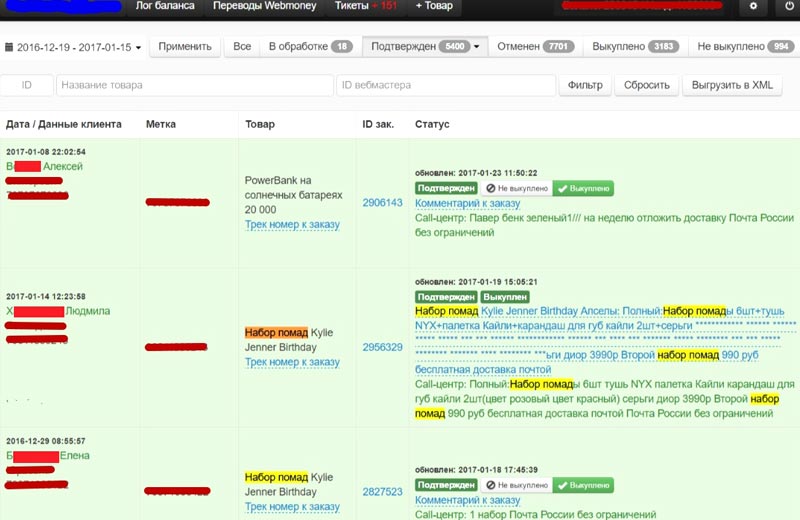Viewport: 800px width, 520px height.
Task: Click timestamp 2017-01-08 22:02:54
Action: (46, 152)
